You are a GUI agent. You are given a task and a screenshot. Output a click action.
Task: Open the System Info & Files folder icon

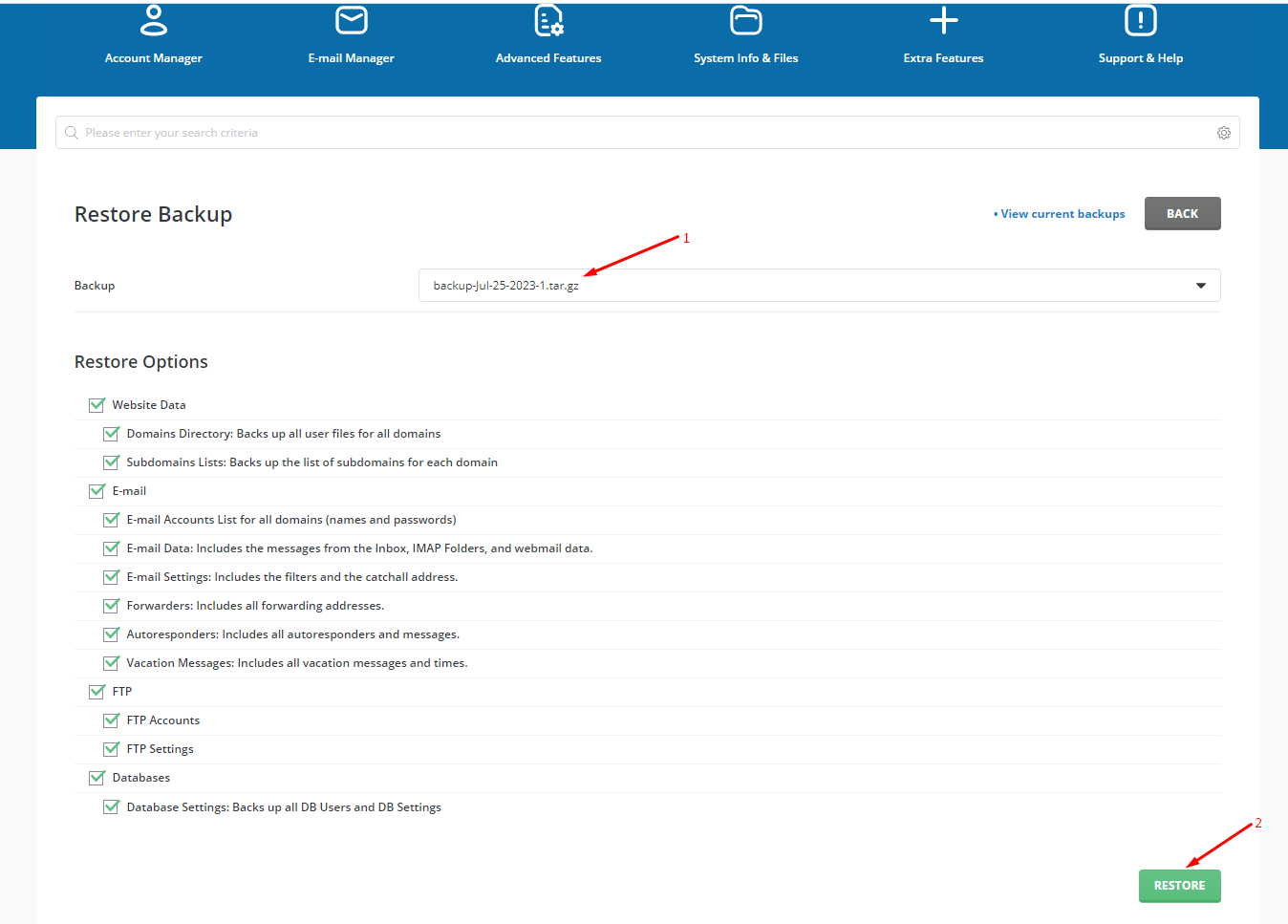pyautogui.click(x=746, y=20)
